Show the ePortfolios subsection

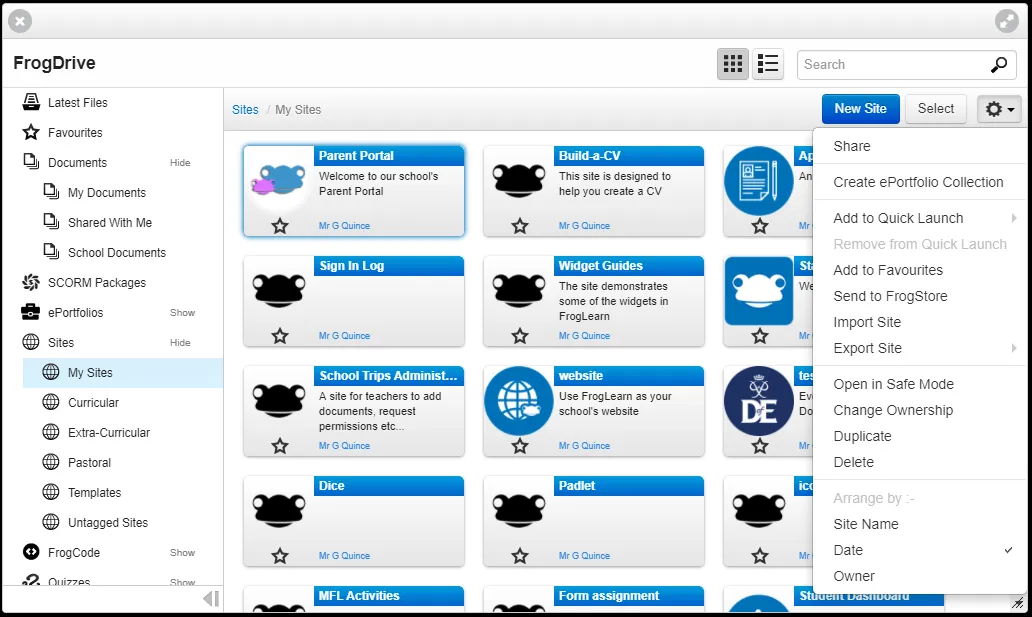[182, 313]
